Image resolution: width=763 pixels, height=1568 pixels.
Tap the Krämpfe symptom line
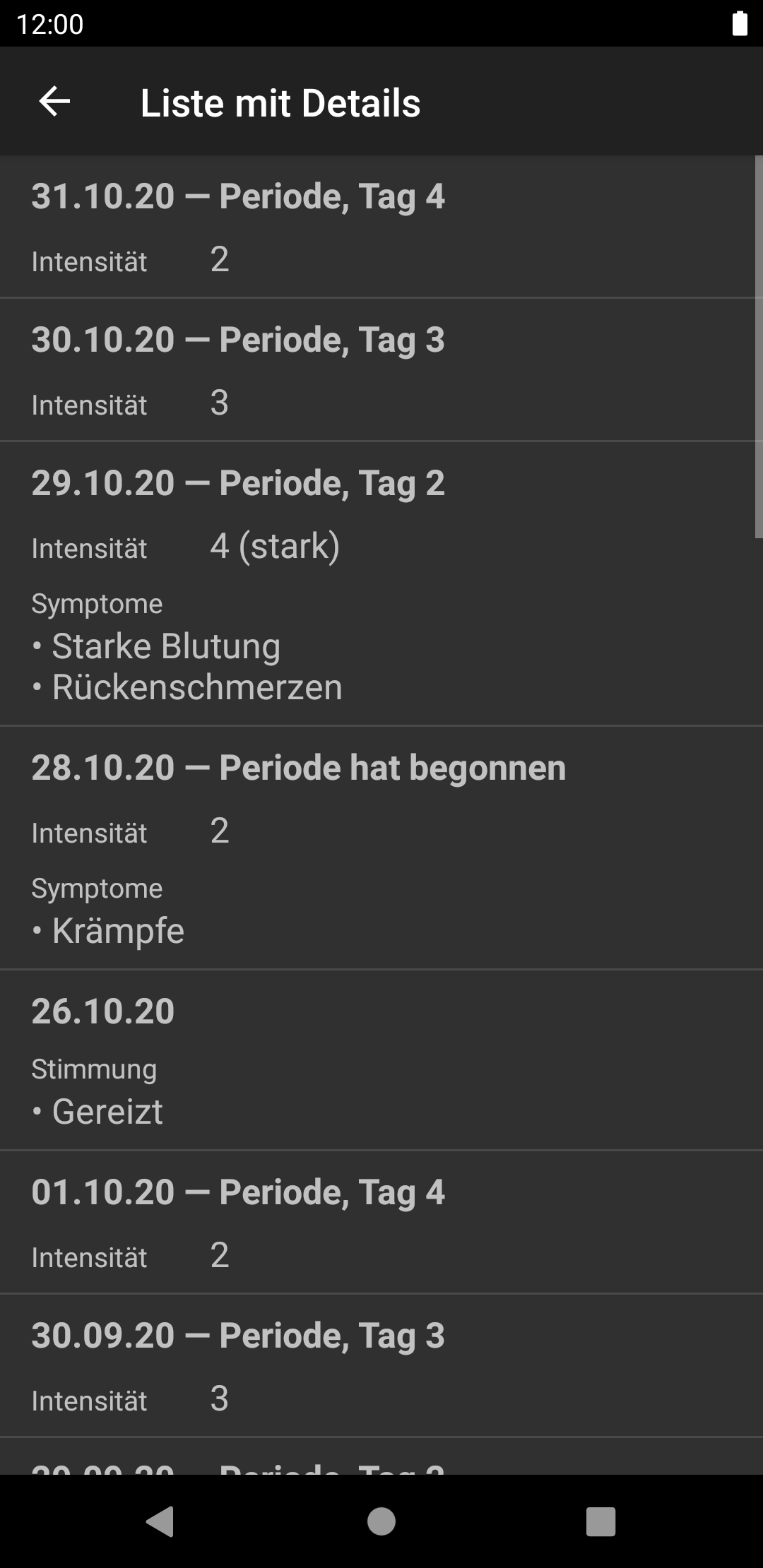(117, 931)
